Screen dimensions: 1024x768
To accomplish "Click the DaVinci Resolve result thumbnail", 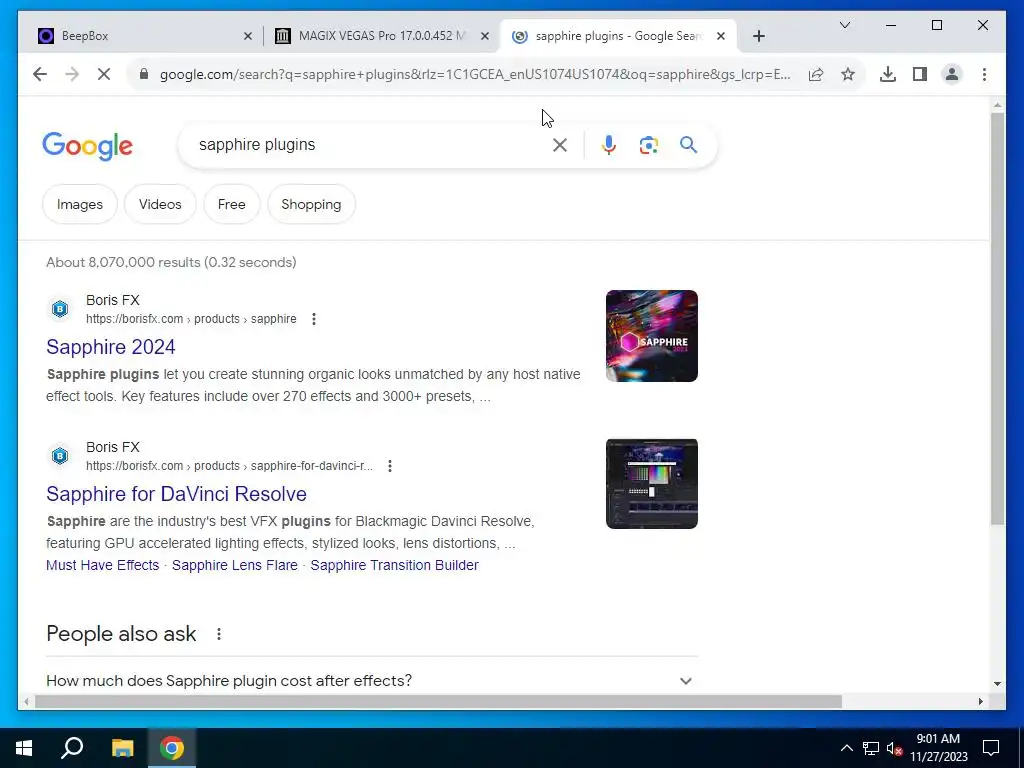I will (652, 484).
